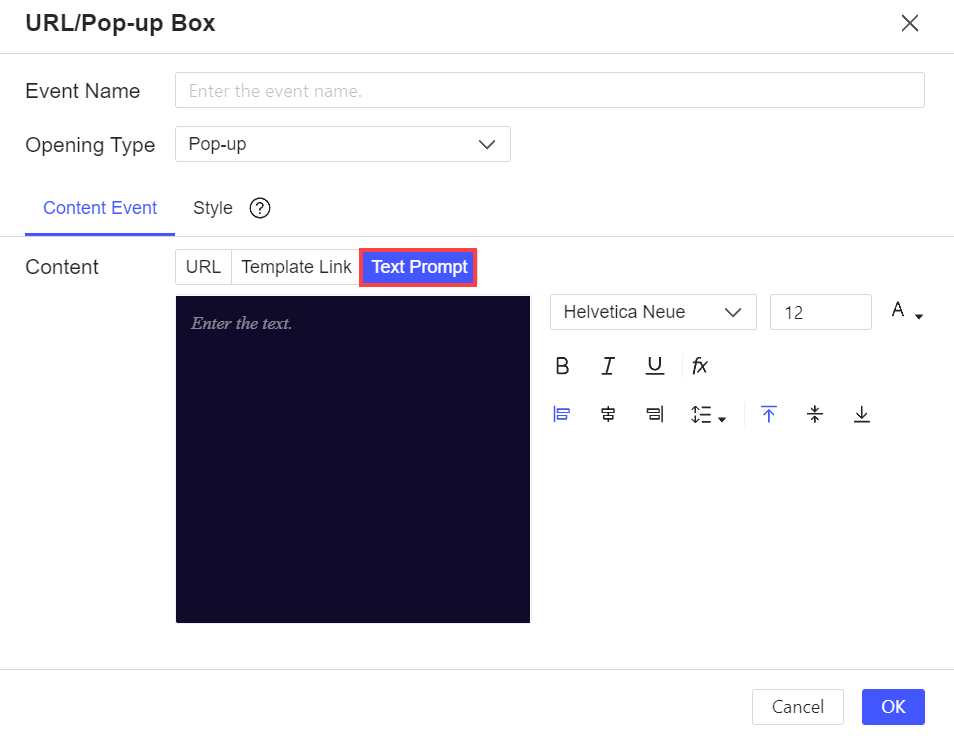Viewport: 954px width, 741px height.
Task: Apply italic formatting
Action: pos(608,365)
